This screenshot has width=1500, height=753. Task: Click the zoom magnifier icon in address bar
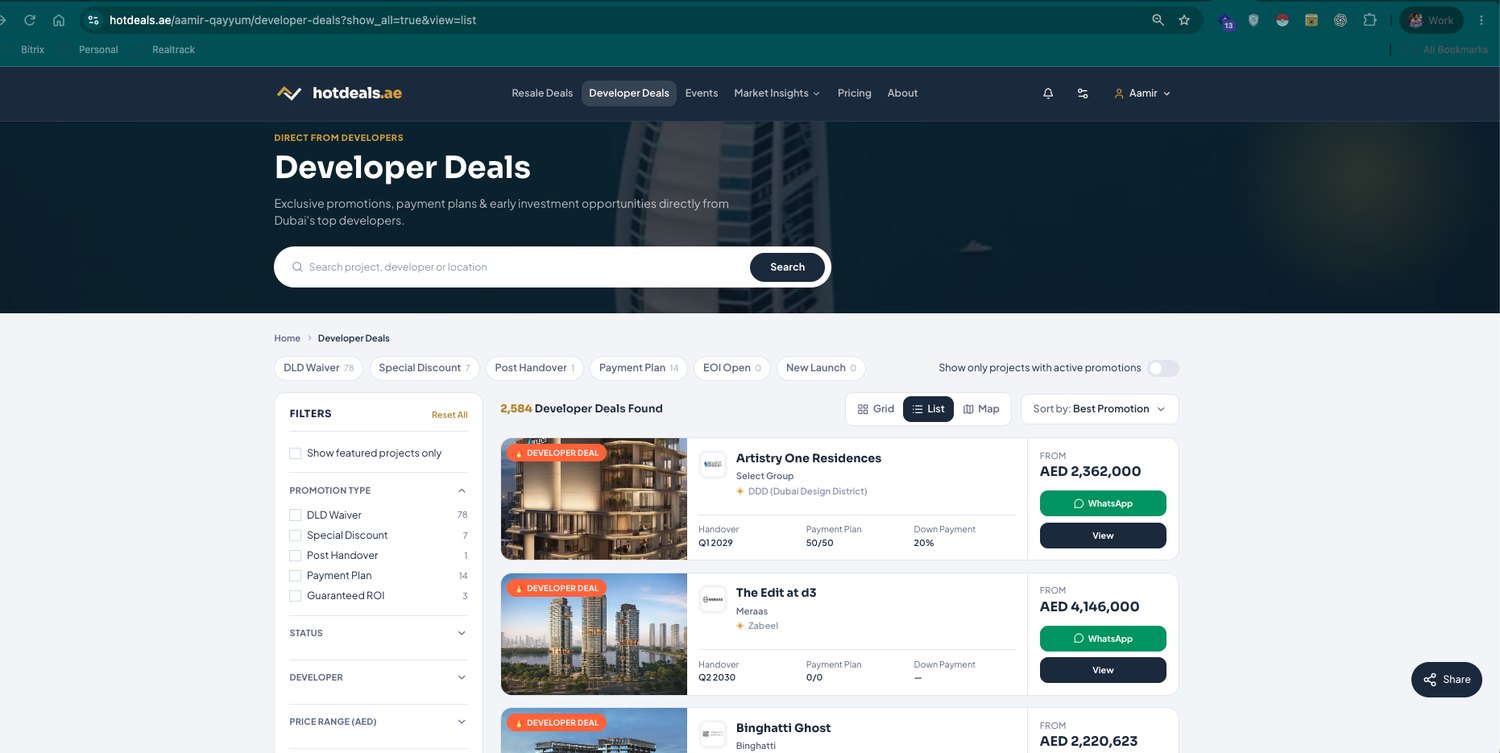tap(1158, 20)
